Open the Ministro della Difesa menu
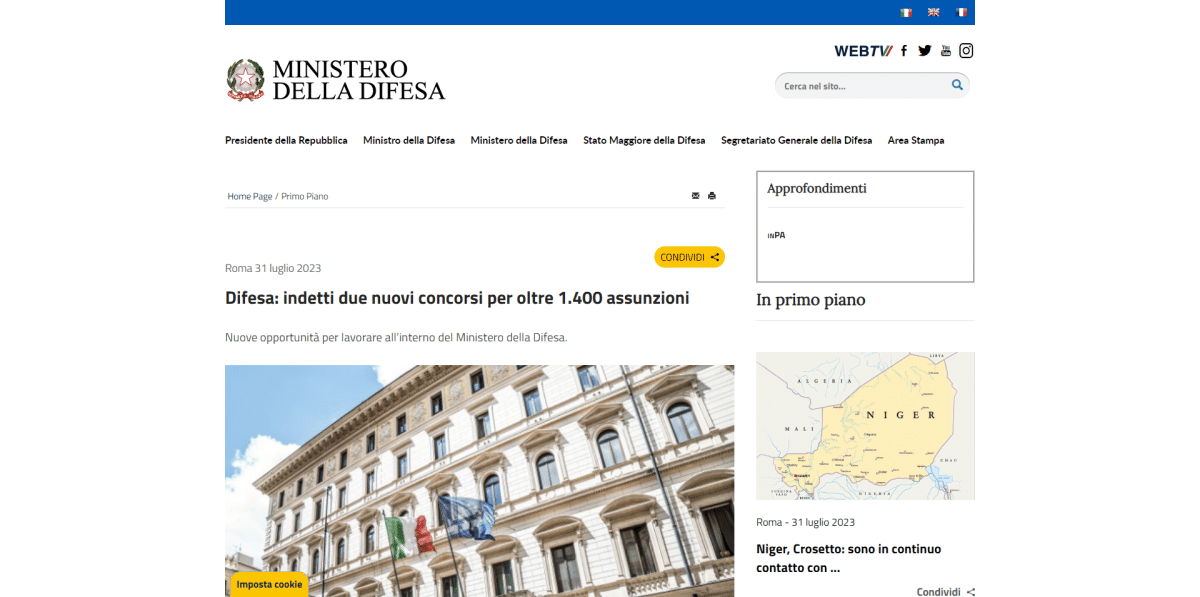 [x=409, y=140]
